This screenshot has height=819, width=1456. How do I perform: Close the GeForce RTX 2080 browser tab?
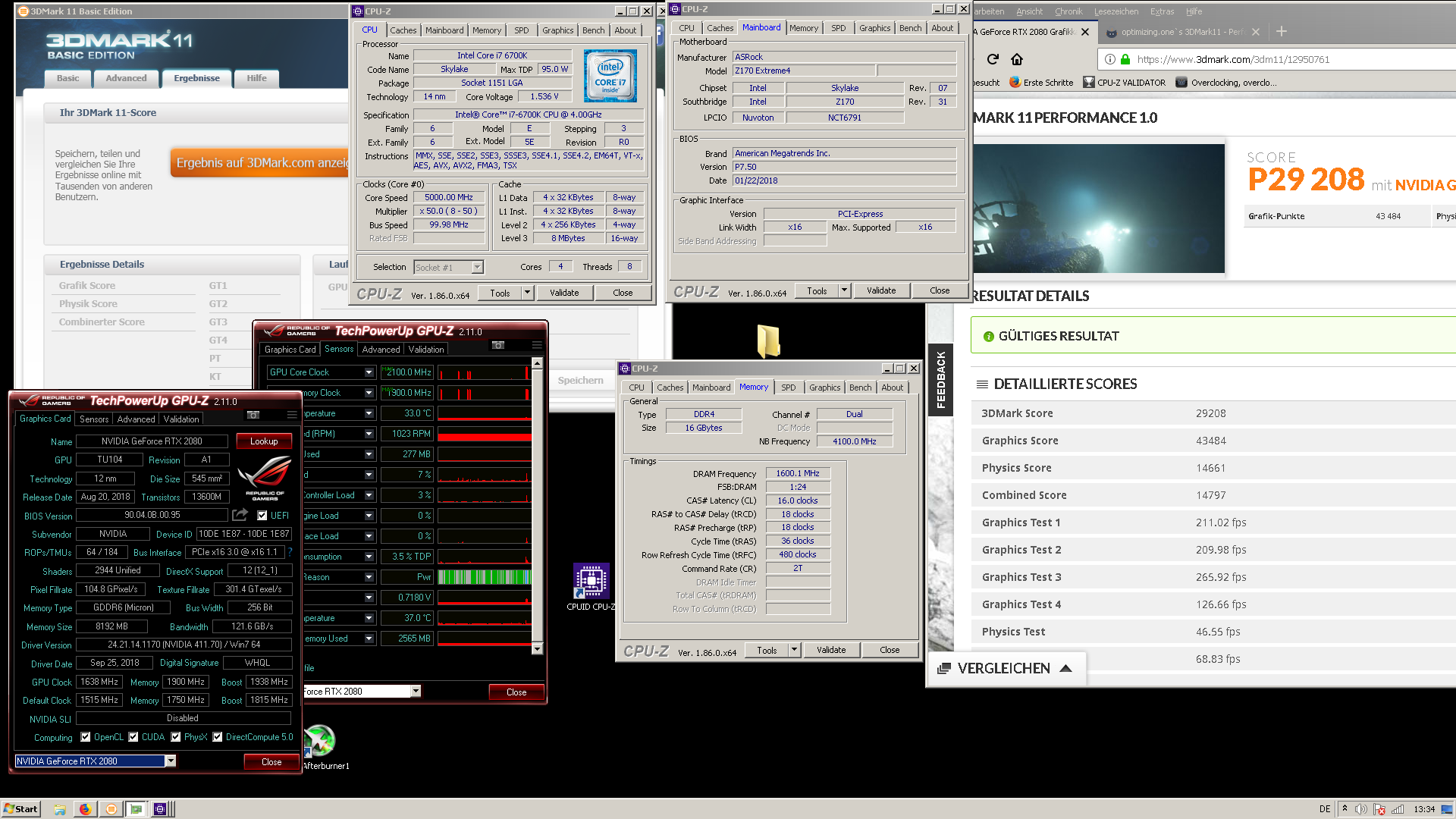(x=1085, y=32)
